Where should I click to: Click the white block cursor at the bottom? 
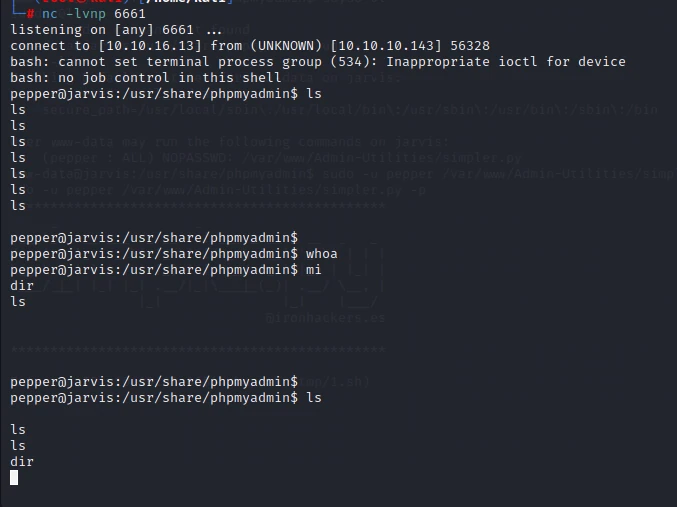[x=14, y=478]
